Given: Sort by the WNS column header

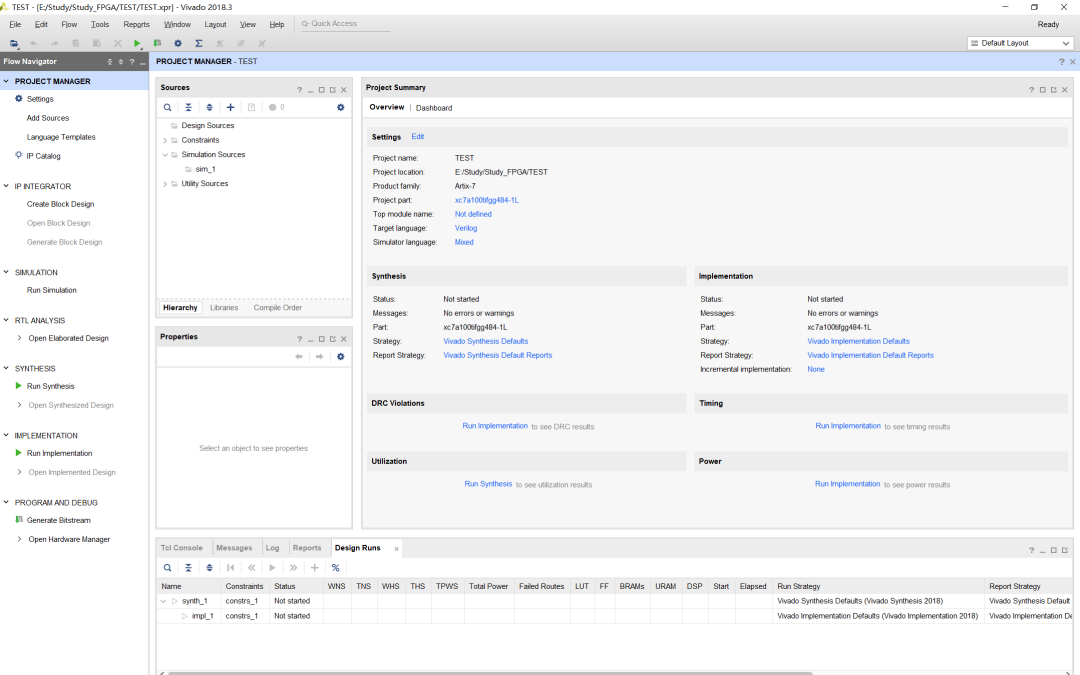Looking at the screenshot, I should 337,587.
